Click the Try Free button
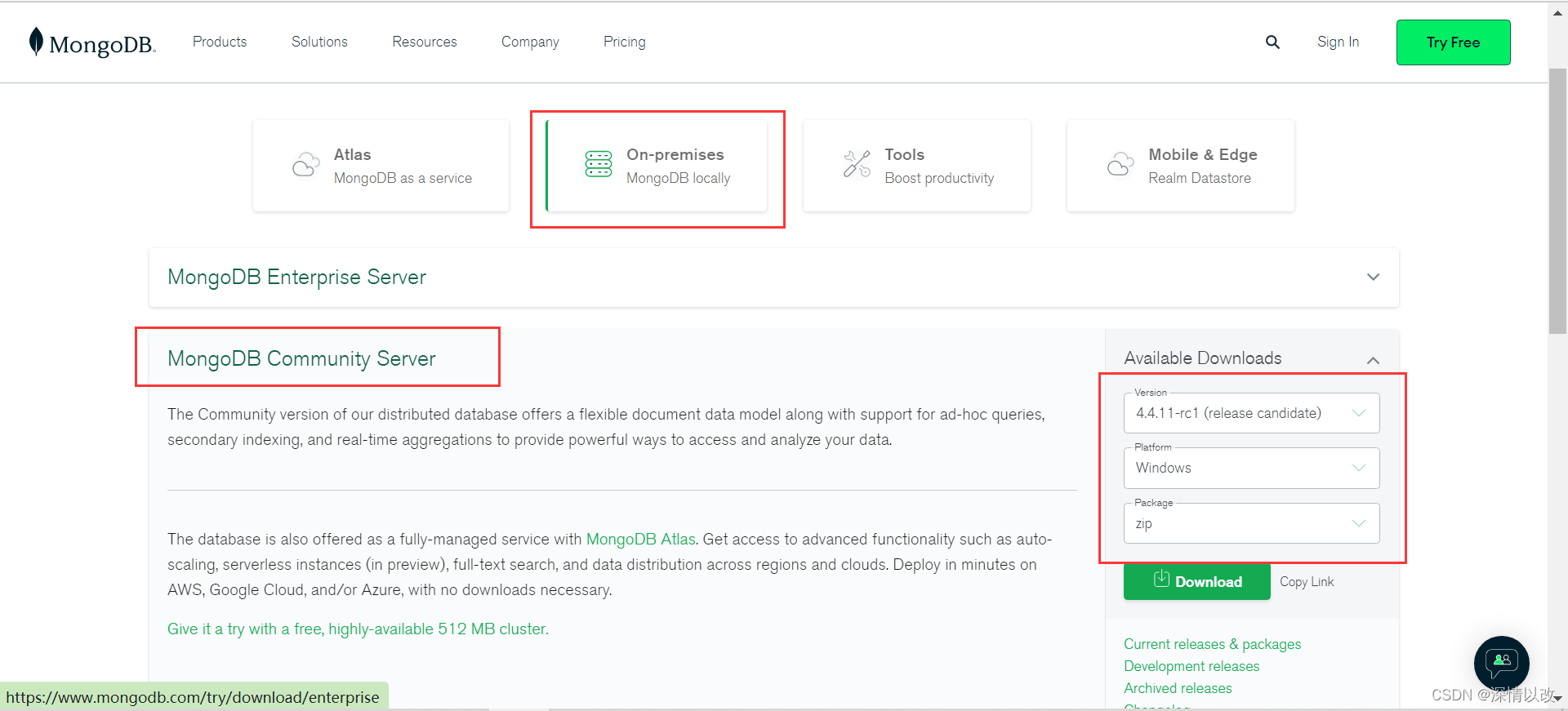The image size is (1568, 711). pyautogui.click(x=1454, y=42)
